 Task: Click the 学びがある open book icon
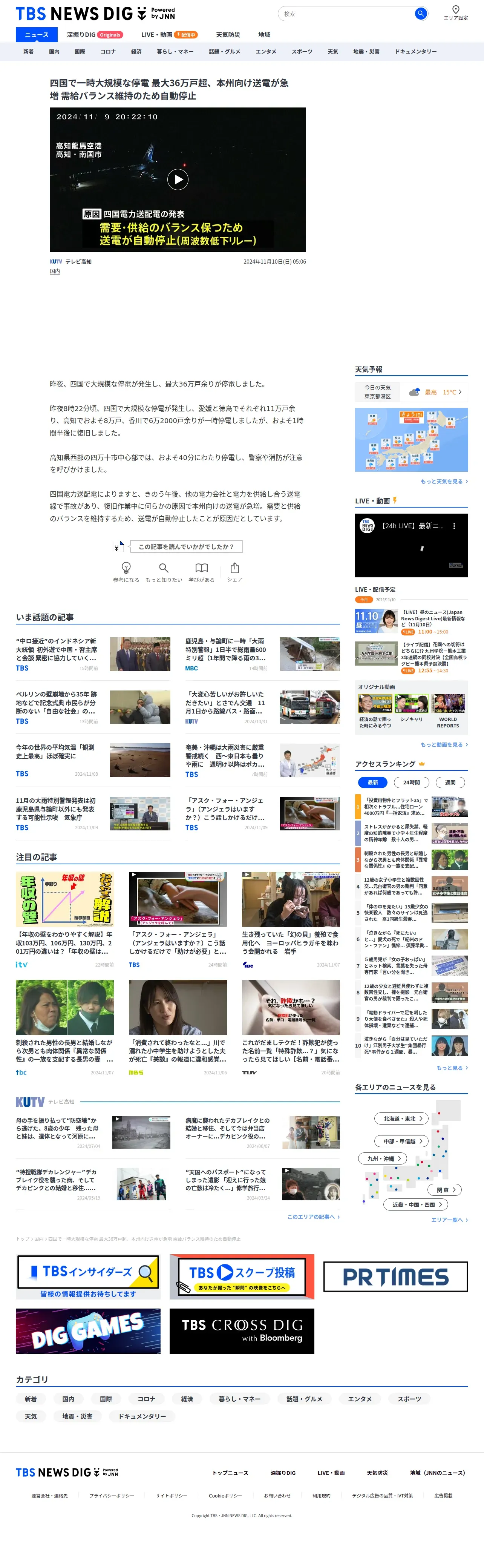(x=202, y=567)
